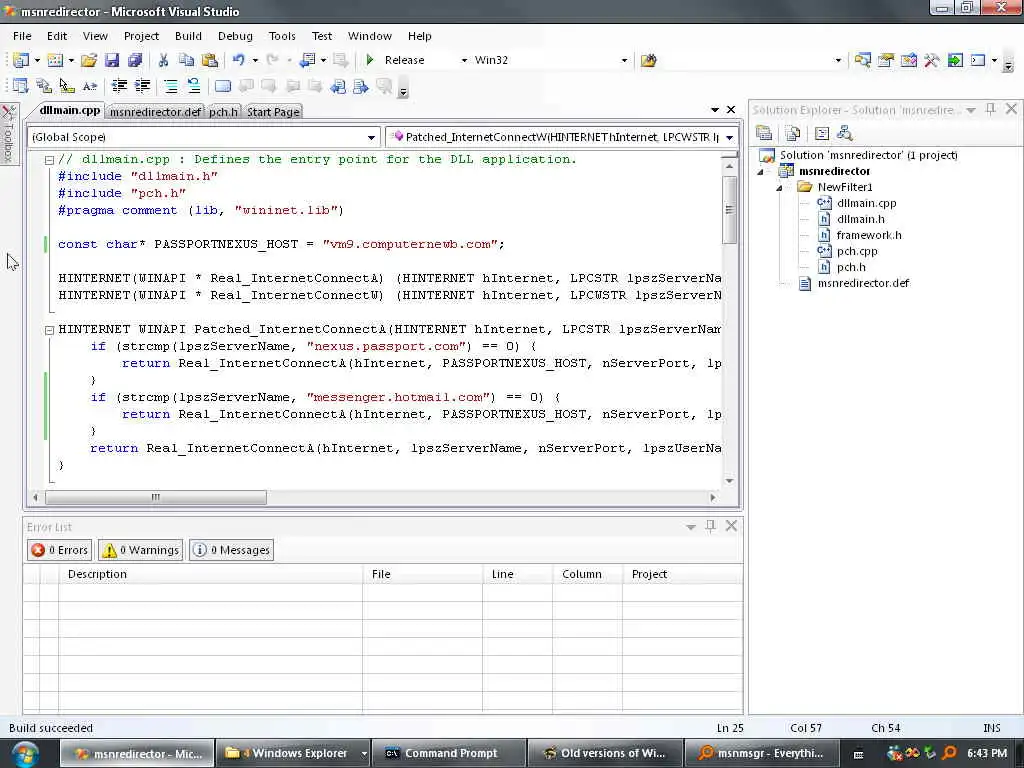
Task: Save the current file with the floppy icon
Action: click(x=112, y=60)
